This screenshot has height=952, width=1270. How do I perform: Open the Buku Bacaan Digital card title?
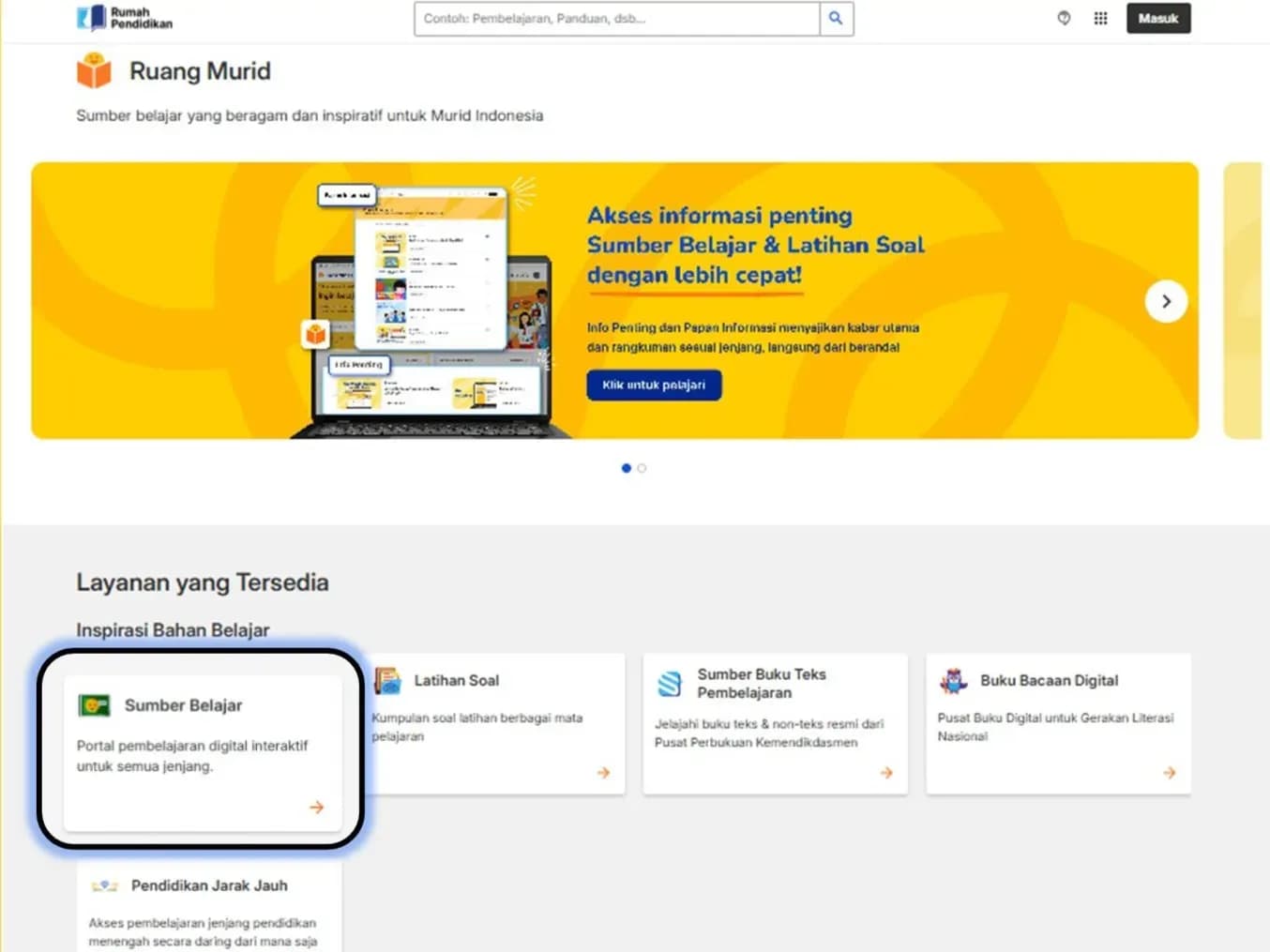coord(1050,681)
